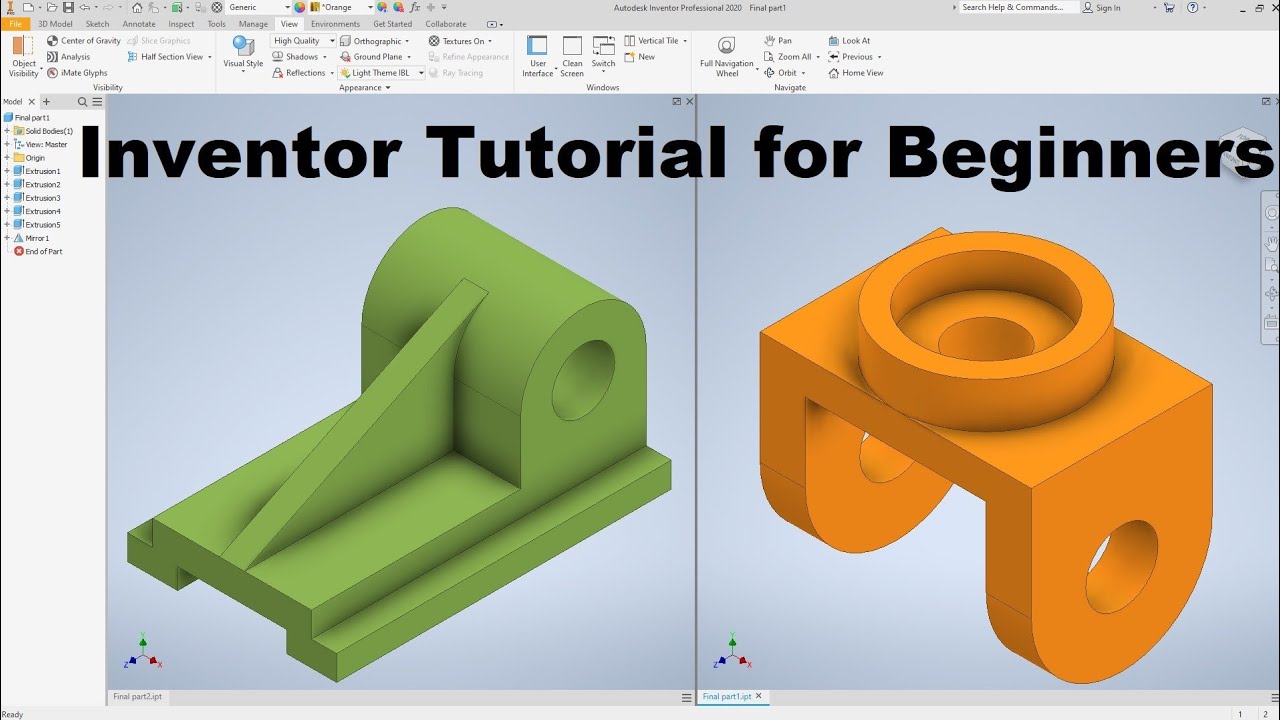Open Vertical Tile dropdown arrow

[x=686, y=41]
